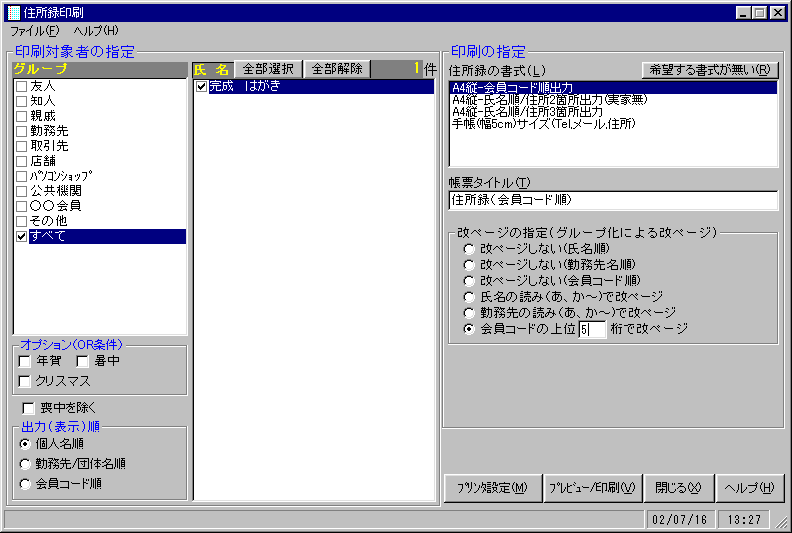Check the 勤務先 group checkbox

(x=21, y=131)
